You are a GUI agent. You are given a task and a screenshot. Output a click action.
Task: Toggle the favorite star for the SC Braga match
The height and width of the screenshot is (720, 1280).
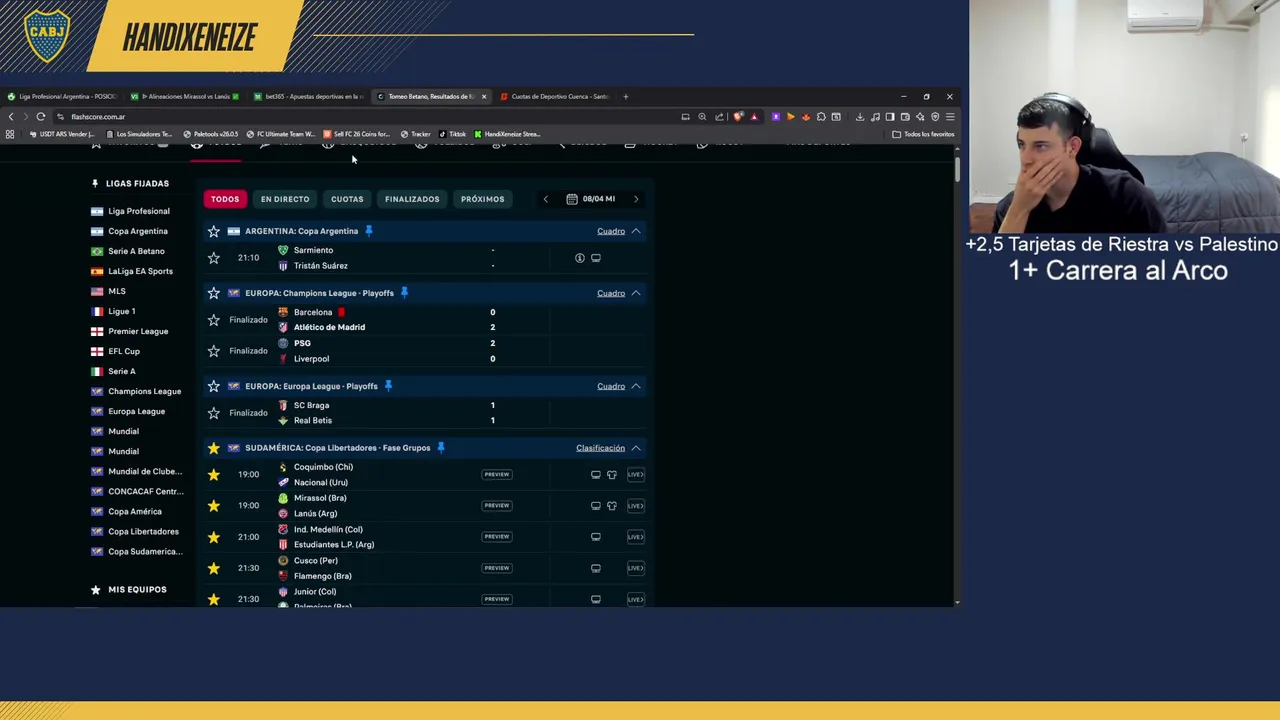213,413
